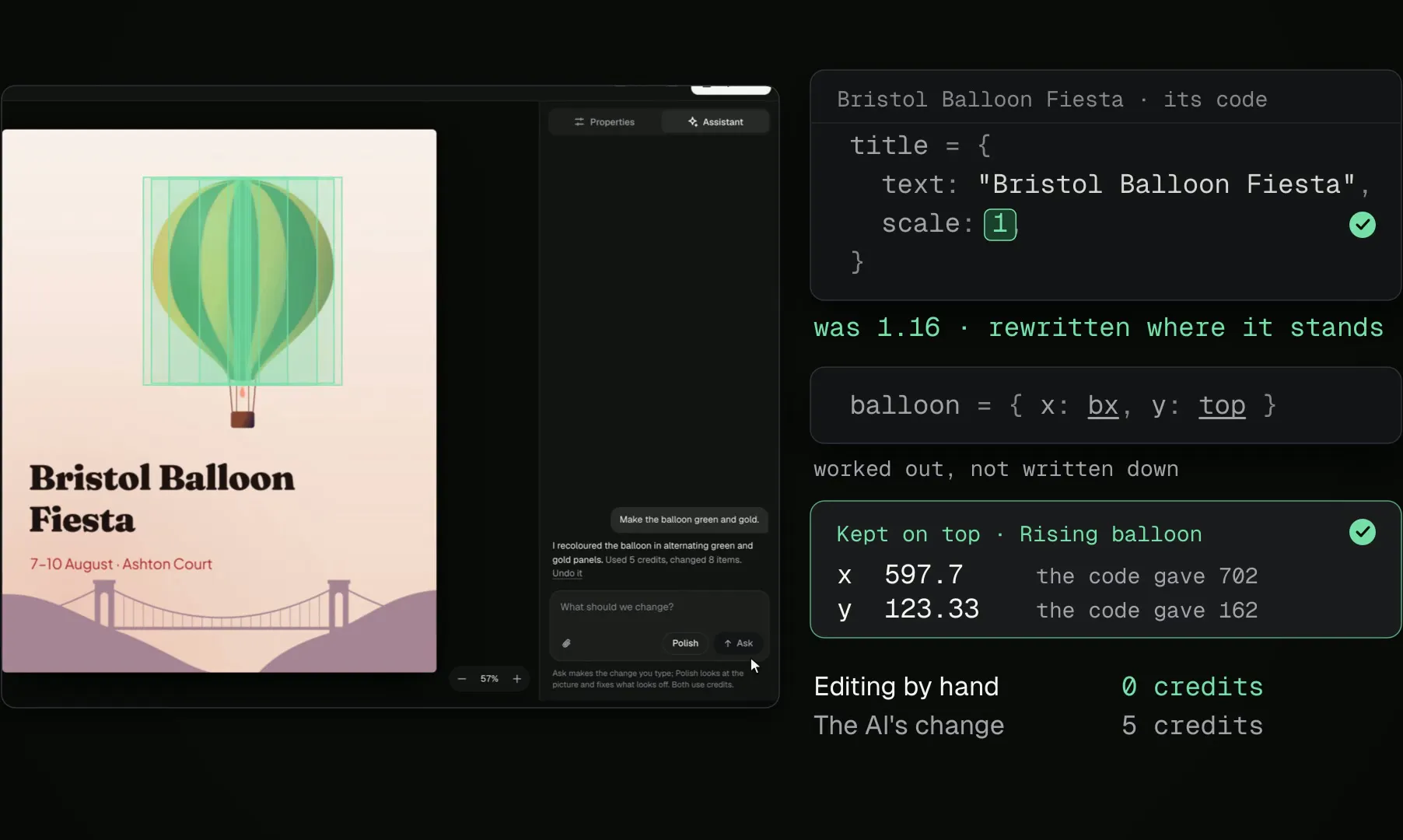Click the 'Make the balloon green and gold.' message
The height and width of the screenshot is (840, 1403).
pos(689,520)
